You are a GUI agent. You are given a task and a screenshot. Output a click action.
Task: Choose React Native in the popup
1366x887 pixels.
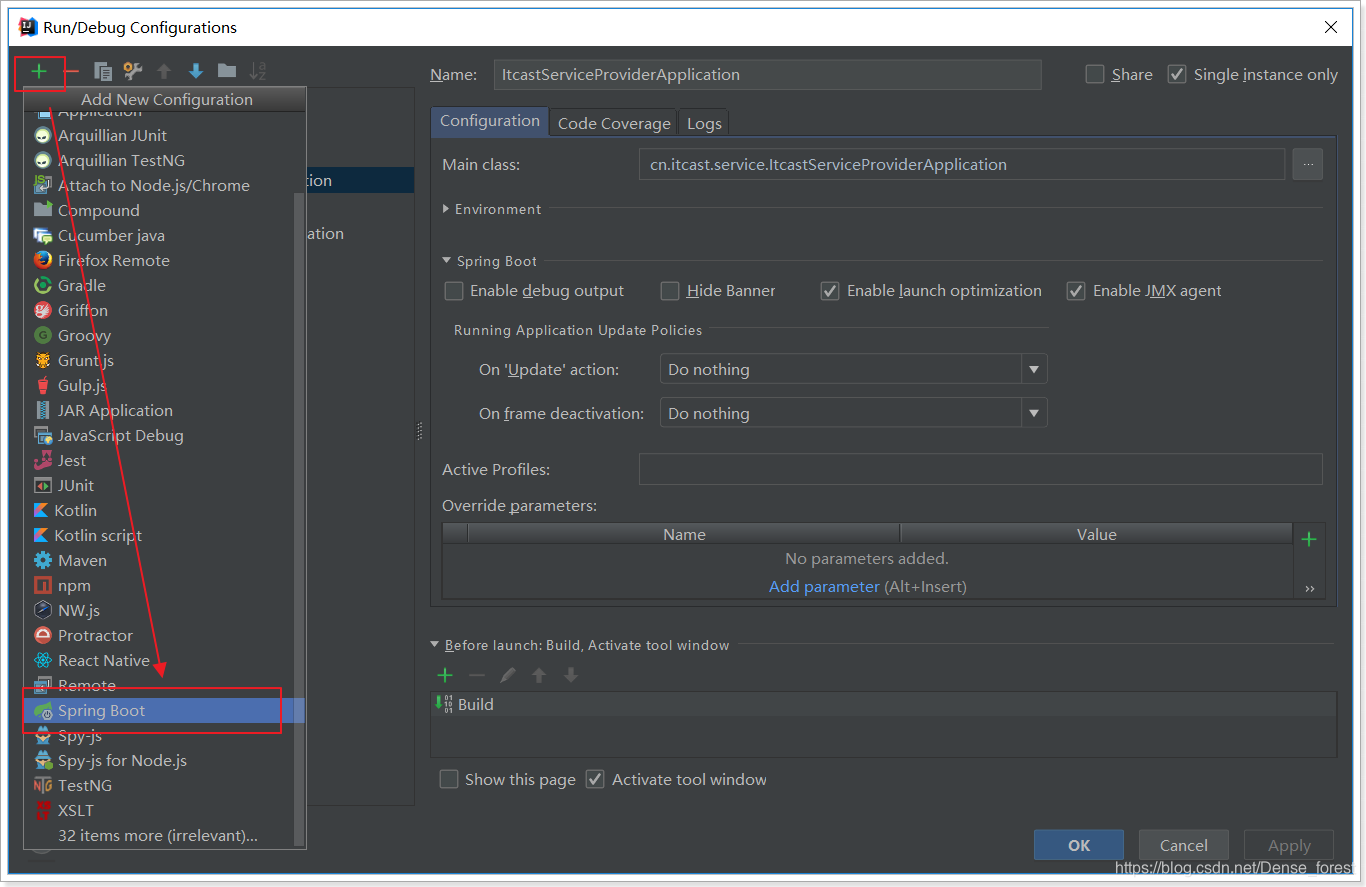159,661
